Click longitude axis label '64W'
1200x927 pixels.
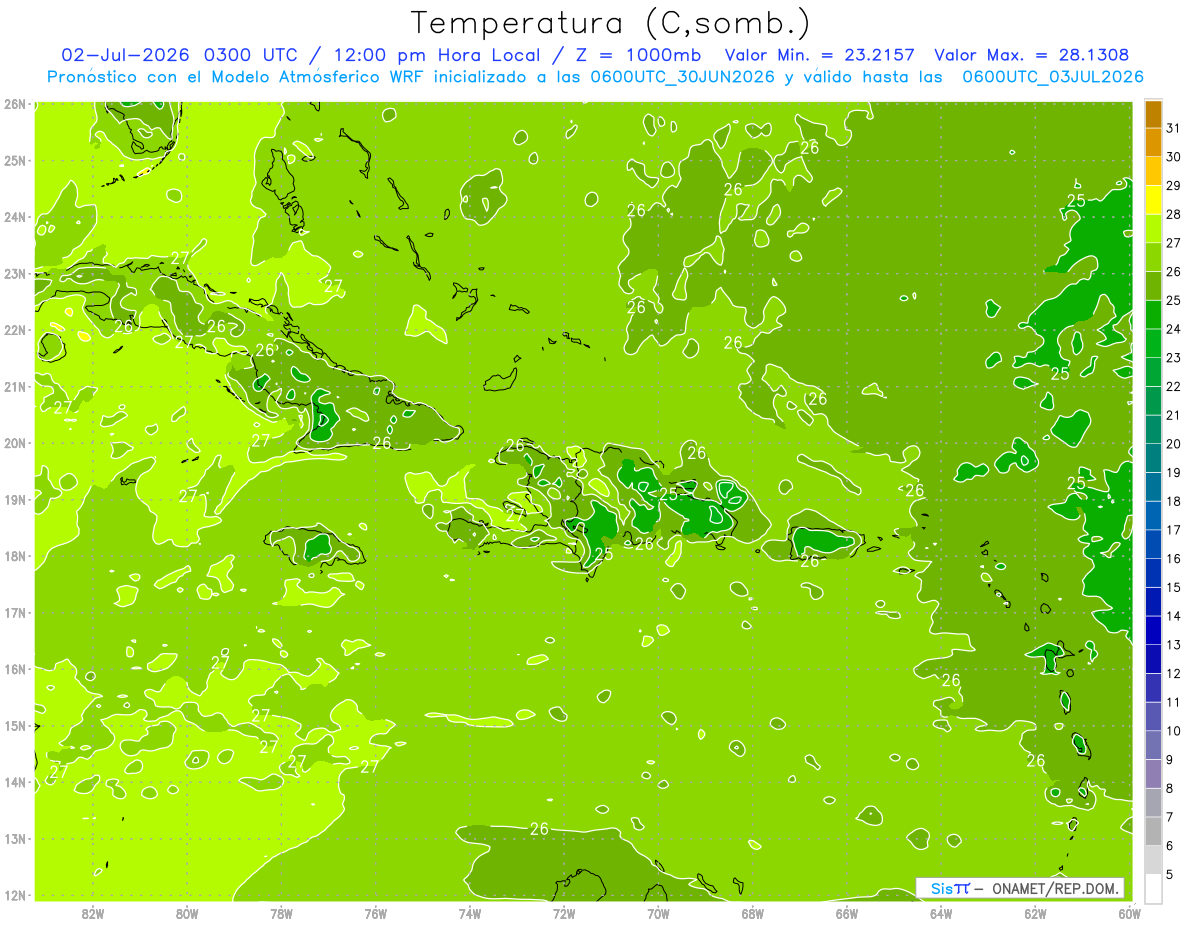(941, 913)
